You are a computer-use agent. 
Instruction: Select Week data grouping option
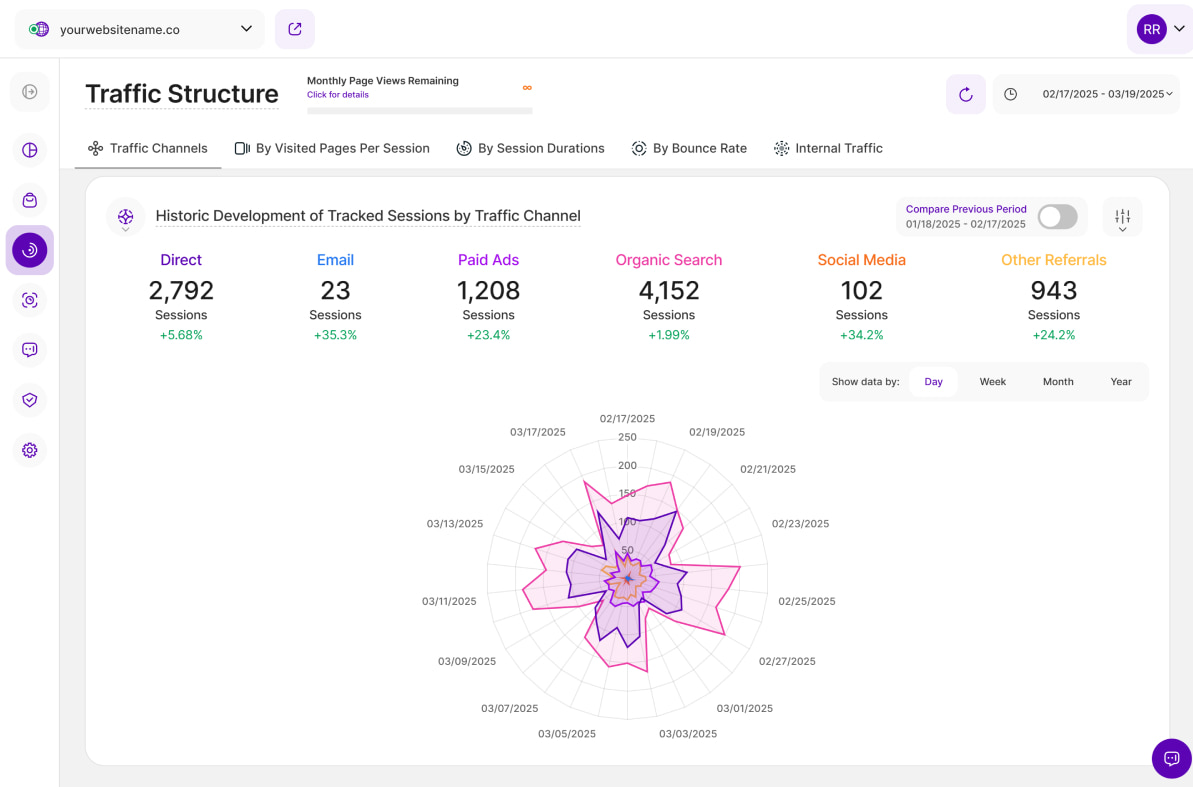pos(992,382)
